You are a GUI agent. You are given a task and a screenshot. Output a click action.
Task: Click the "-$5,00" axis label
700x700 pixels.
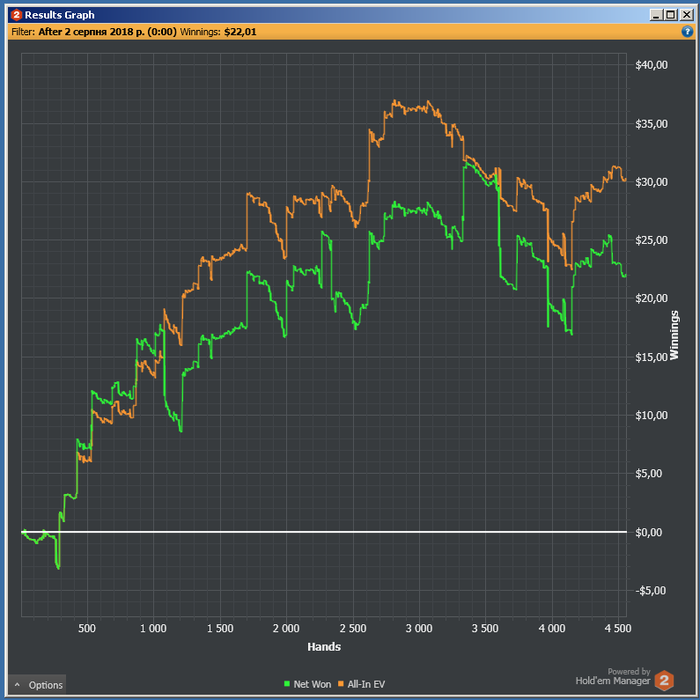coord(650,591)
